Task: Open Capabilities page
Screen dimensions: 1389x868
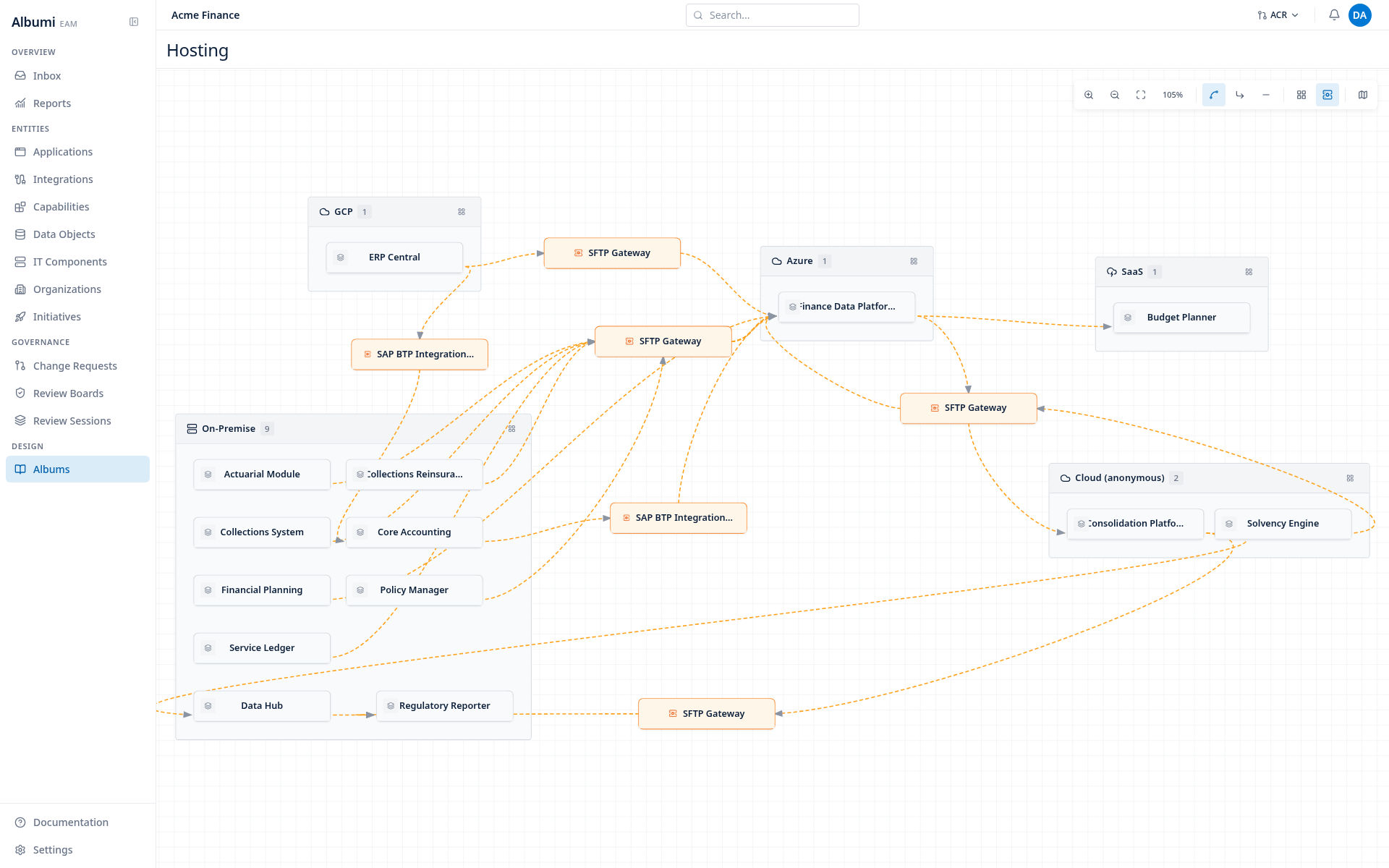Action: click(x=77, y=207)
